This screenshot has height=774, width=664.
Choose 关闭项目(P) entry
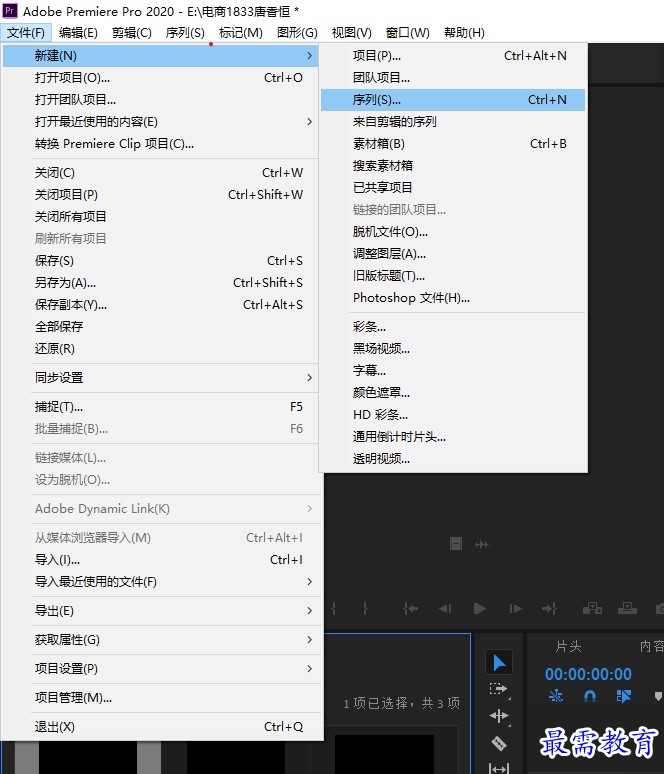pyautogui.click(x=160, y=194)
